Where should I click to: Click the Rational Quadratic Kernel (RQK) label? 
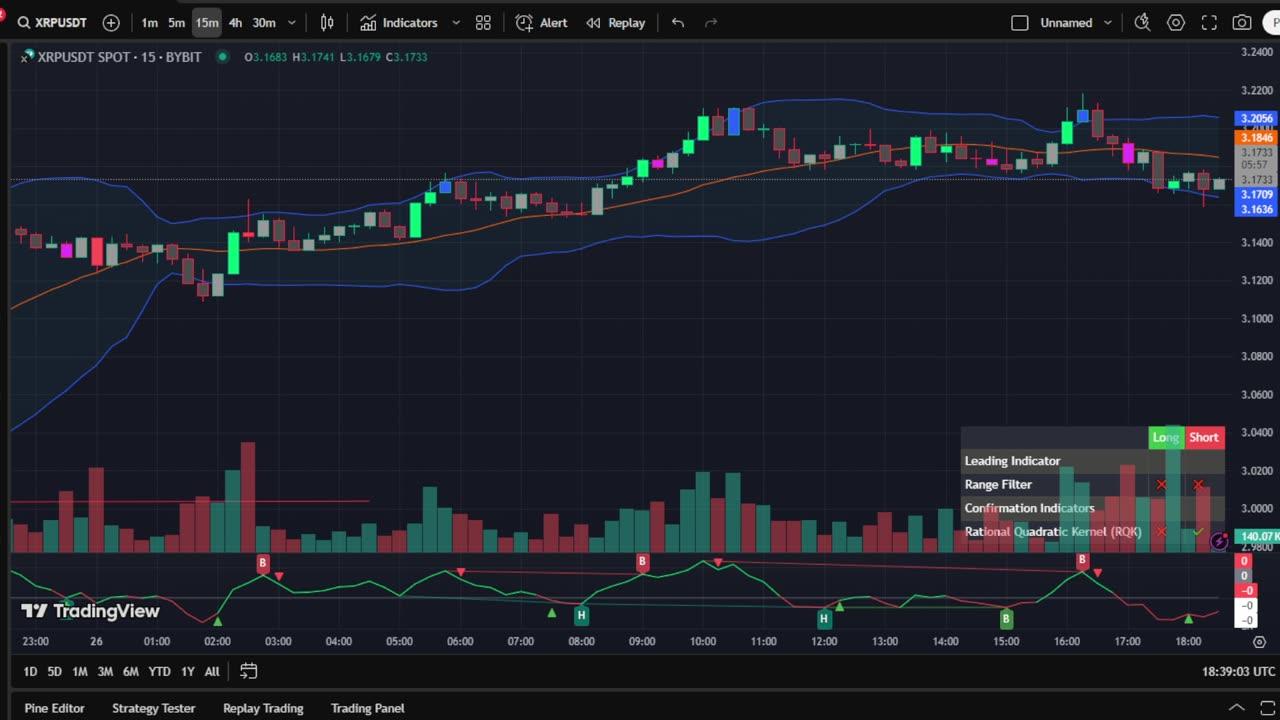pos(1052,532)
